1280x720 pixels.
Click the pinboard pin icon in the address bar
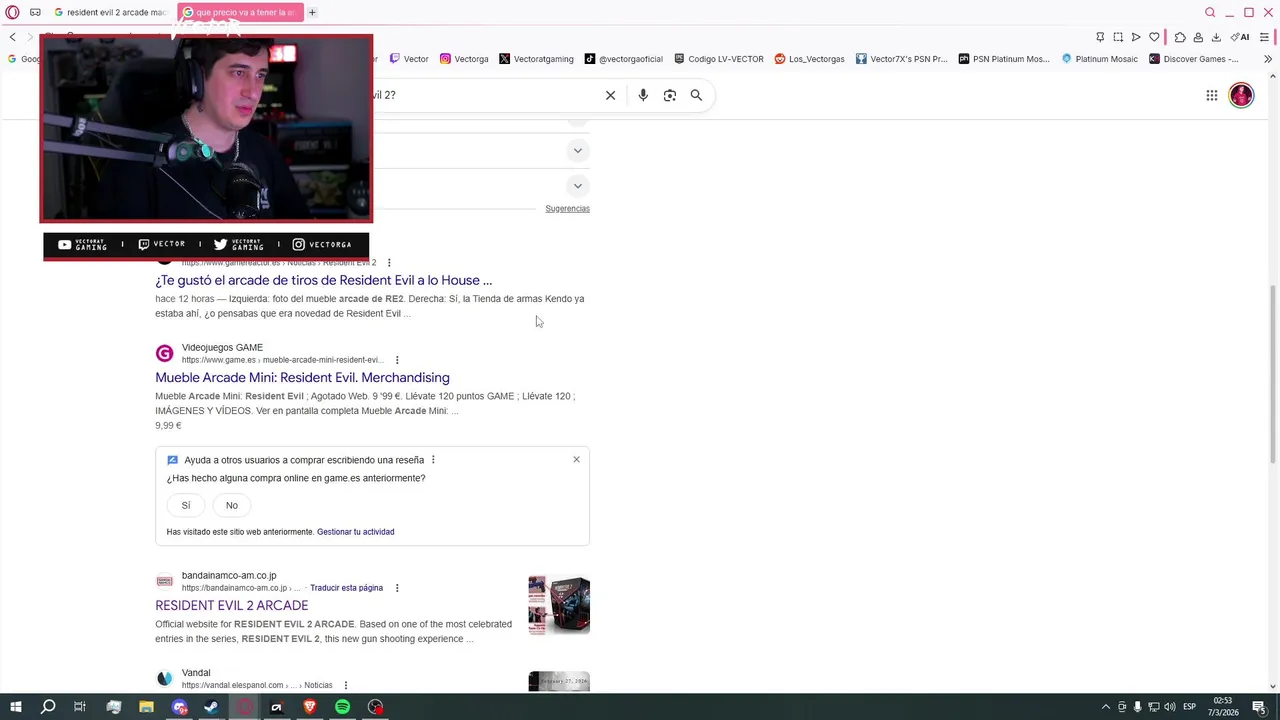point(1100,37)
